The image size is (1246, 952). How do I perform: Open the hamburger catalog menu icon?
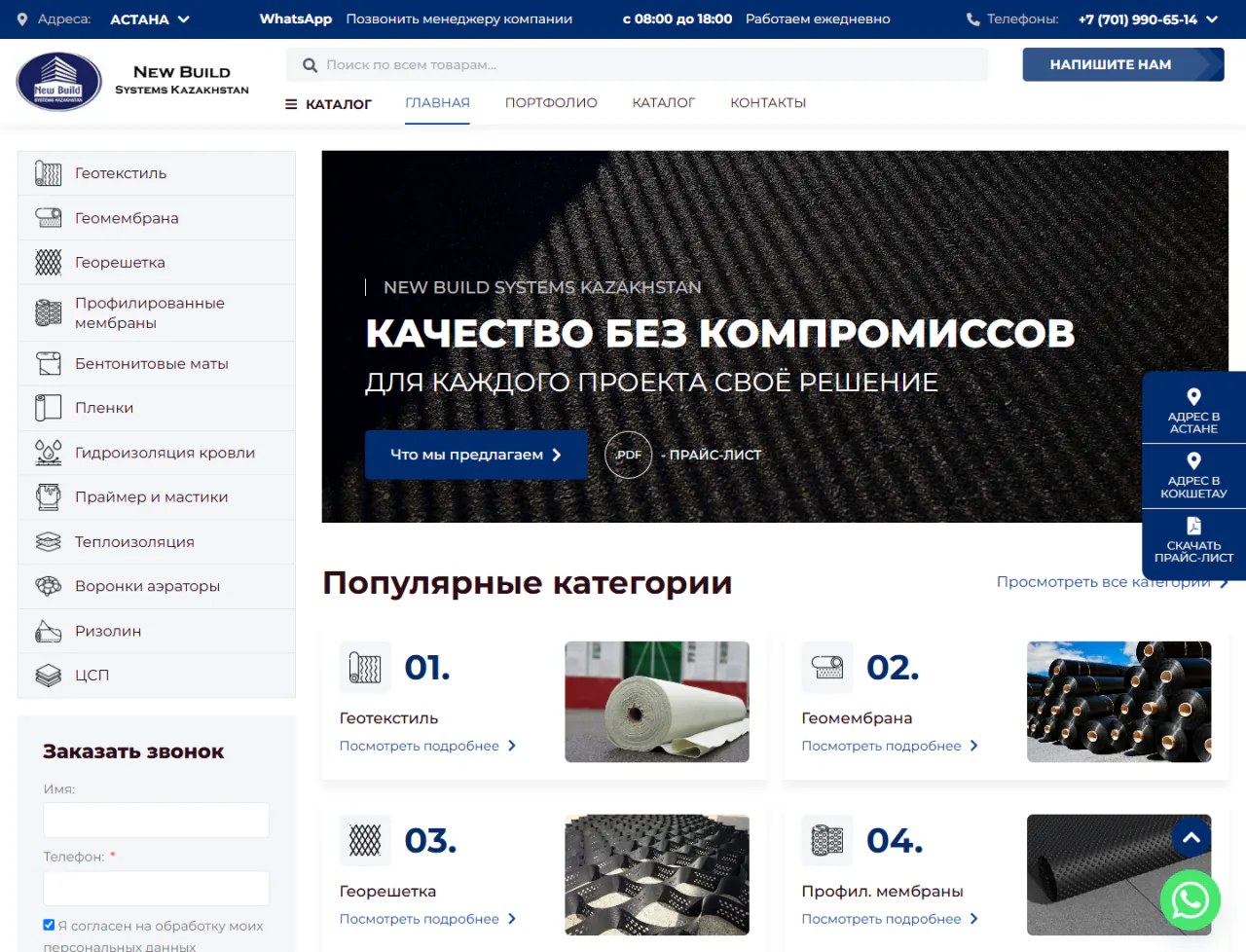click(291, 104)
